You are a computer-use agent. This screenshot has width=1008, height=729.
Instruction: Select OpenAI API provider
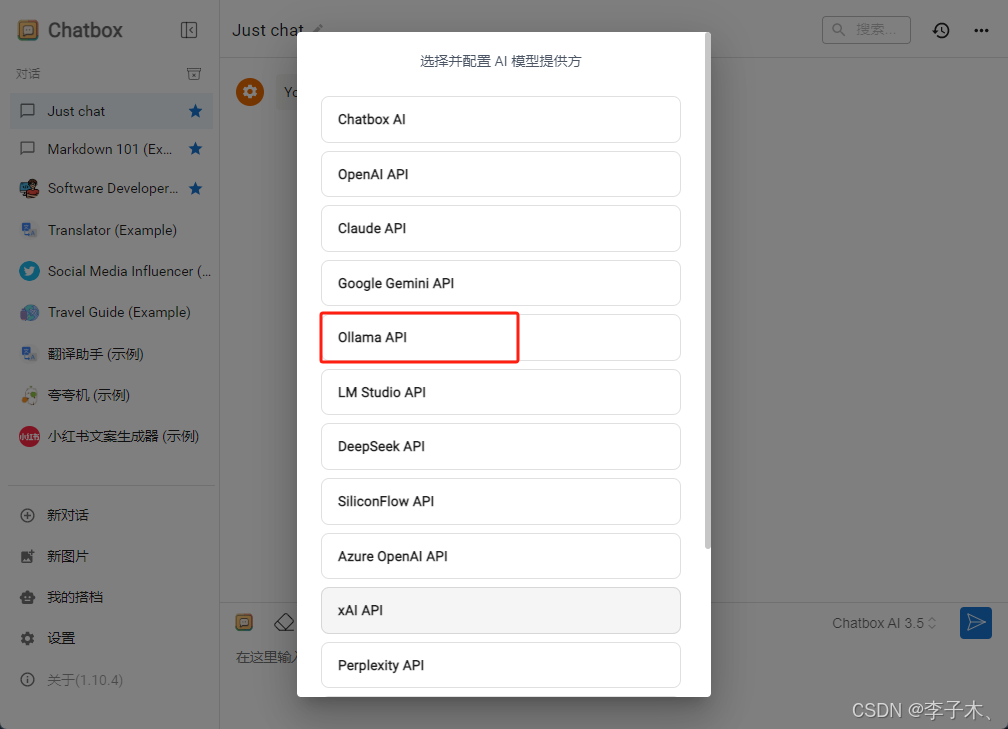501,174
